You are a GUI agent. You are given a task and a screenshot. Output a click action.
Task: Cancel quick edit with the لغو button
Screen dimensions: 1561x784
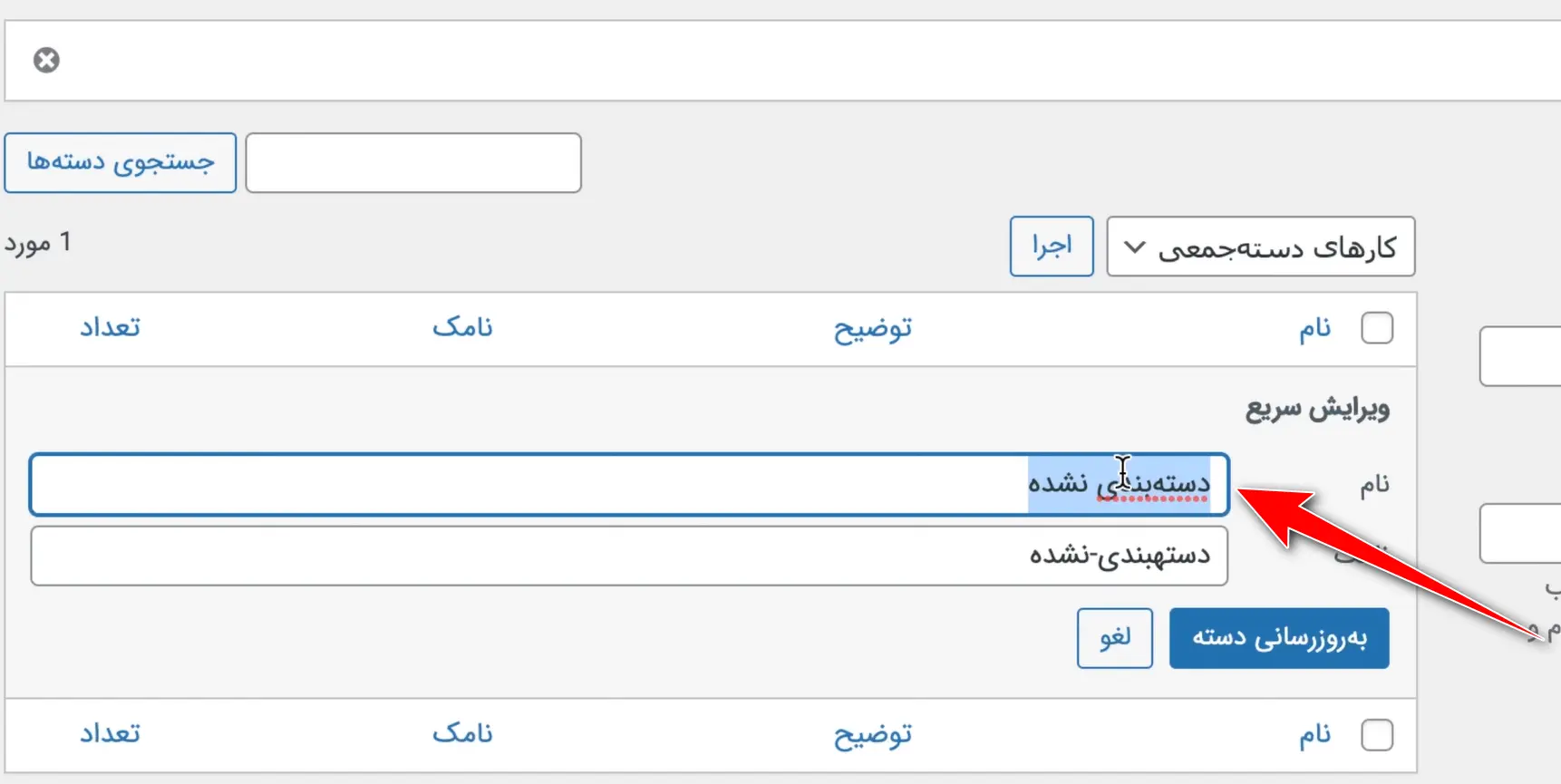pos(1114,638)
